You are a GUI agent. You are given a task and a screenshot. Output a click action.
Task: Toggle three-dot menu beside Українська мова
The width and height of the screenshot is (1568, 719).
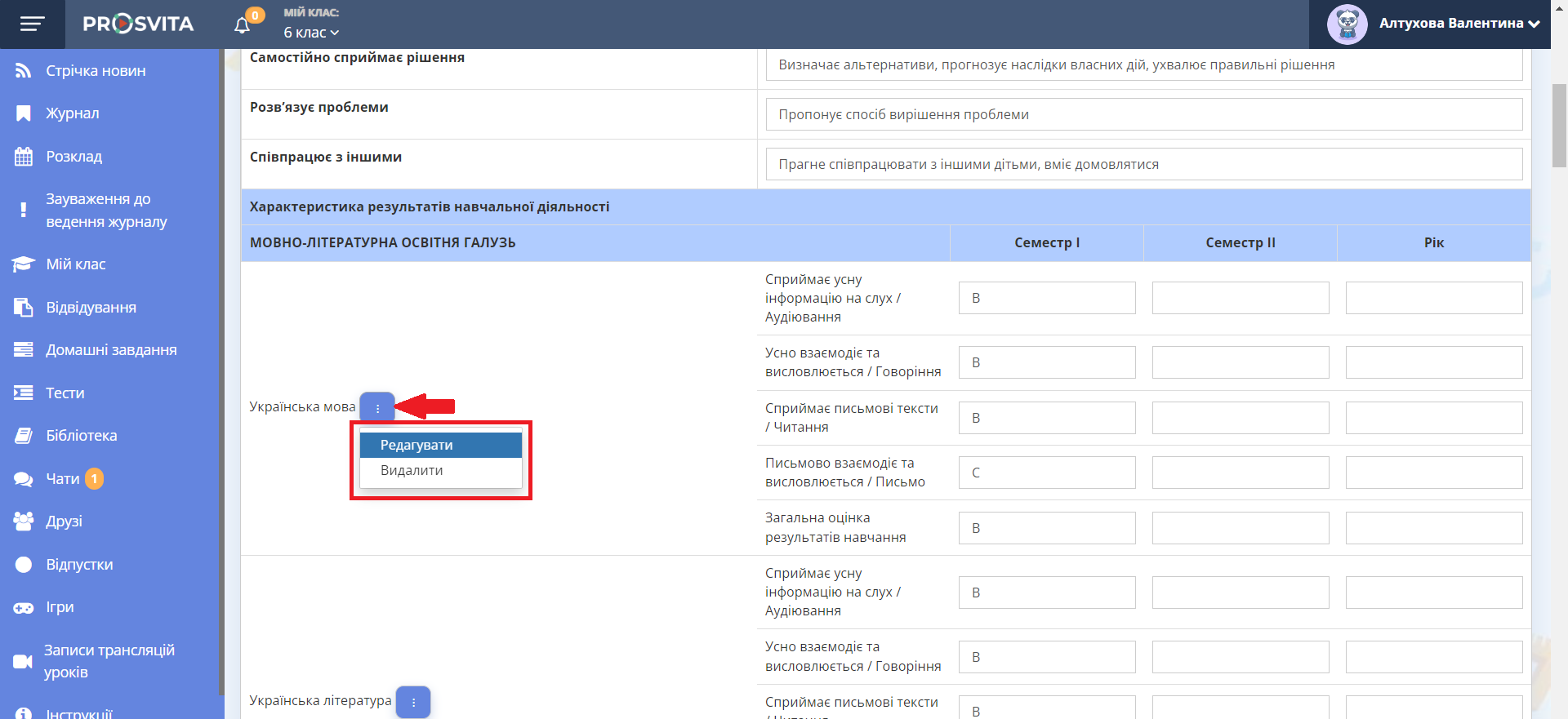click(377, 408)
